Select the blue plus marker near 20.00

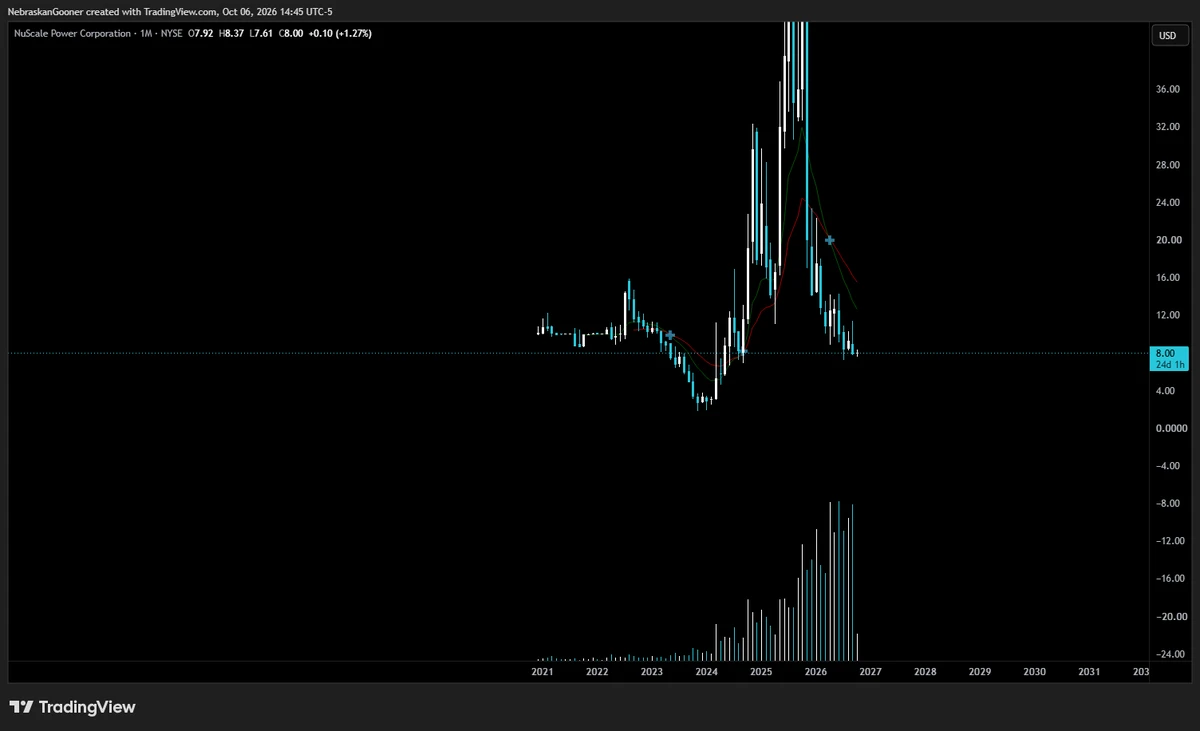point(830,240)
